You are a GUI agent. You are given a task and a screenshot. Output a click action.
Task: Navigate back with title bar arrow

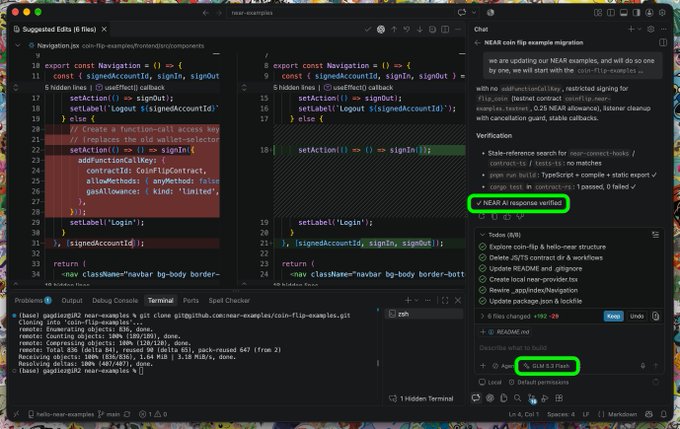coord(206,13)
